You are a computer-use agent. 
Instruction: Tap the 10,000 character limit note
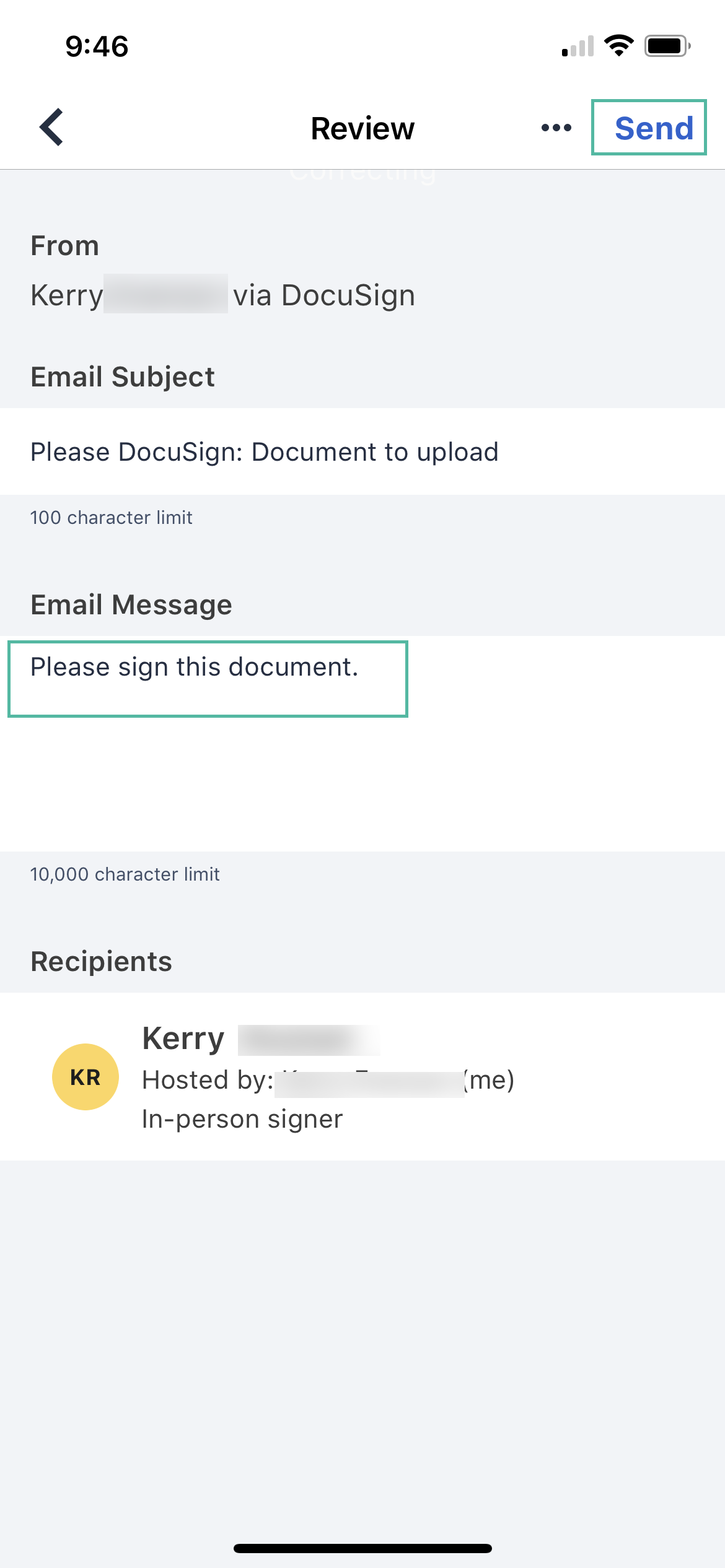125,874
